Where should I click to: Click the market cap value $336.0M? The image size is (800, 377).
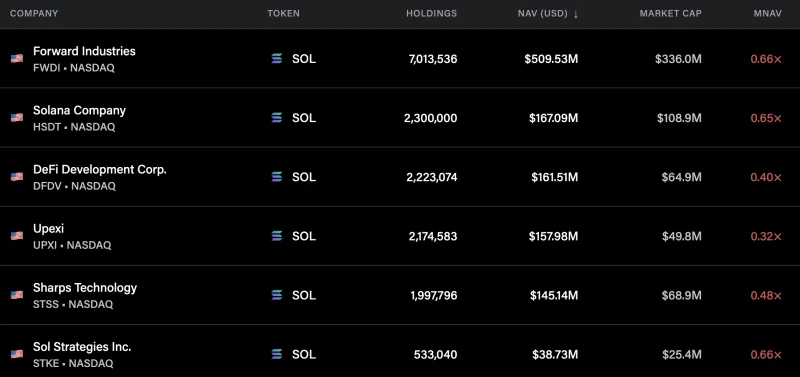coord(678,59)
